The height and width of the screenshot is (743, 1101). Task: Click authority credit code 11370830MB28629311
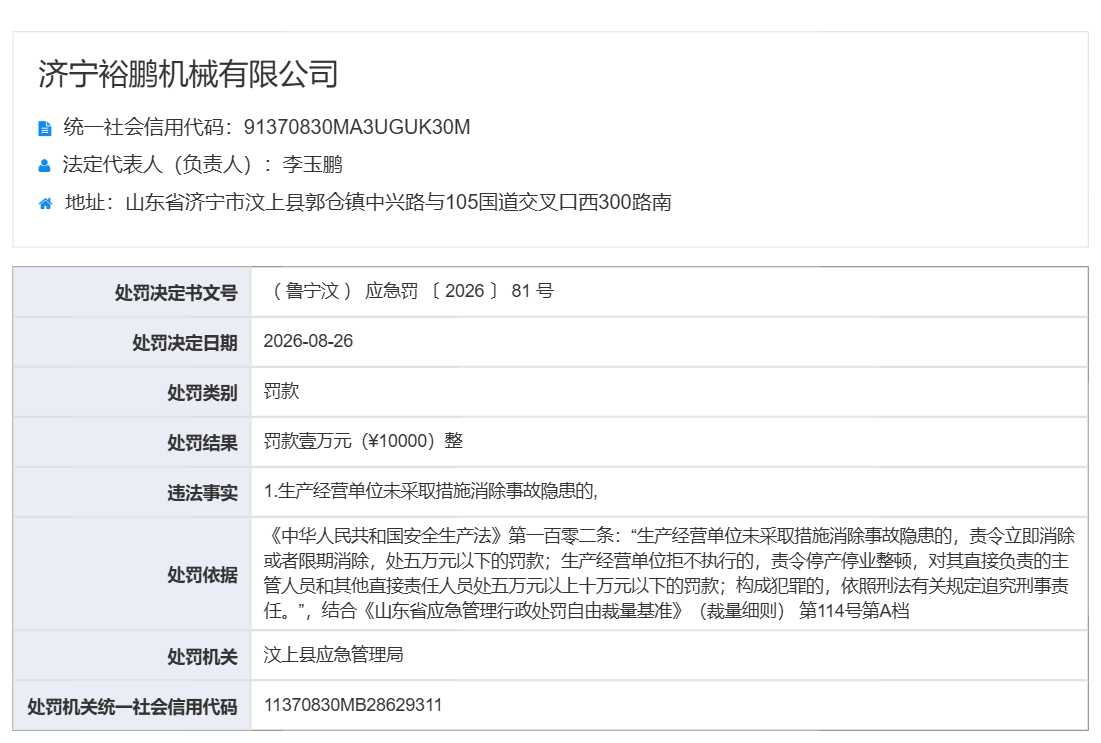coord(353,705)
